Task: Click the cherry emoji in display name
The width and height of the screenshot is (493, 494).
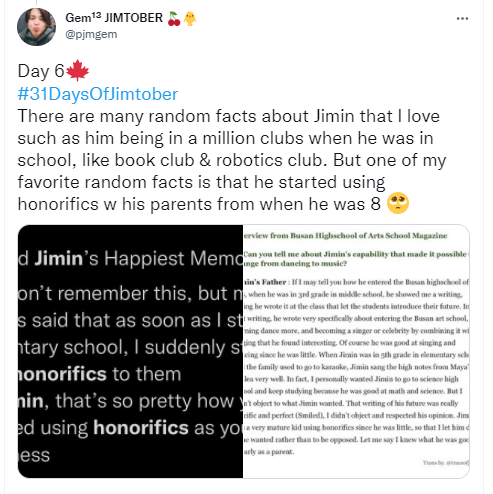Action: [x=174, y=19]
